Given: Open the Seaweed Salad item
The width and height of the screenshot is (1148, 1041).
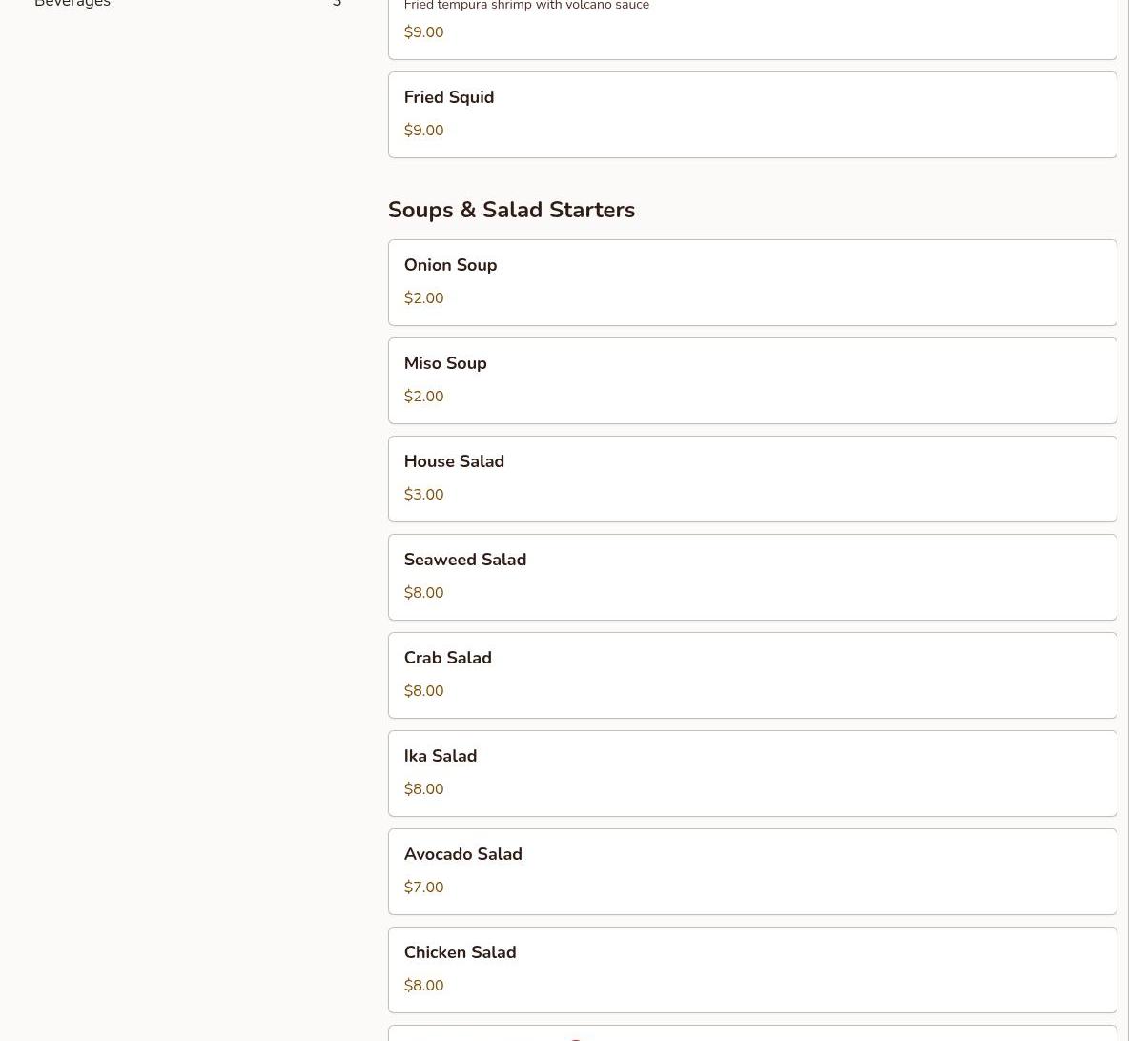Looking at the screenshot, I should point(752,577).
